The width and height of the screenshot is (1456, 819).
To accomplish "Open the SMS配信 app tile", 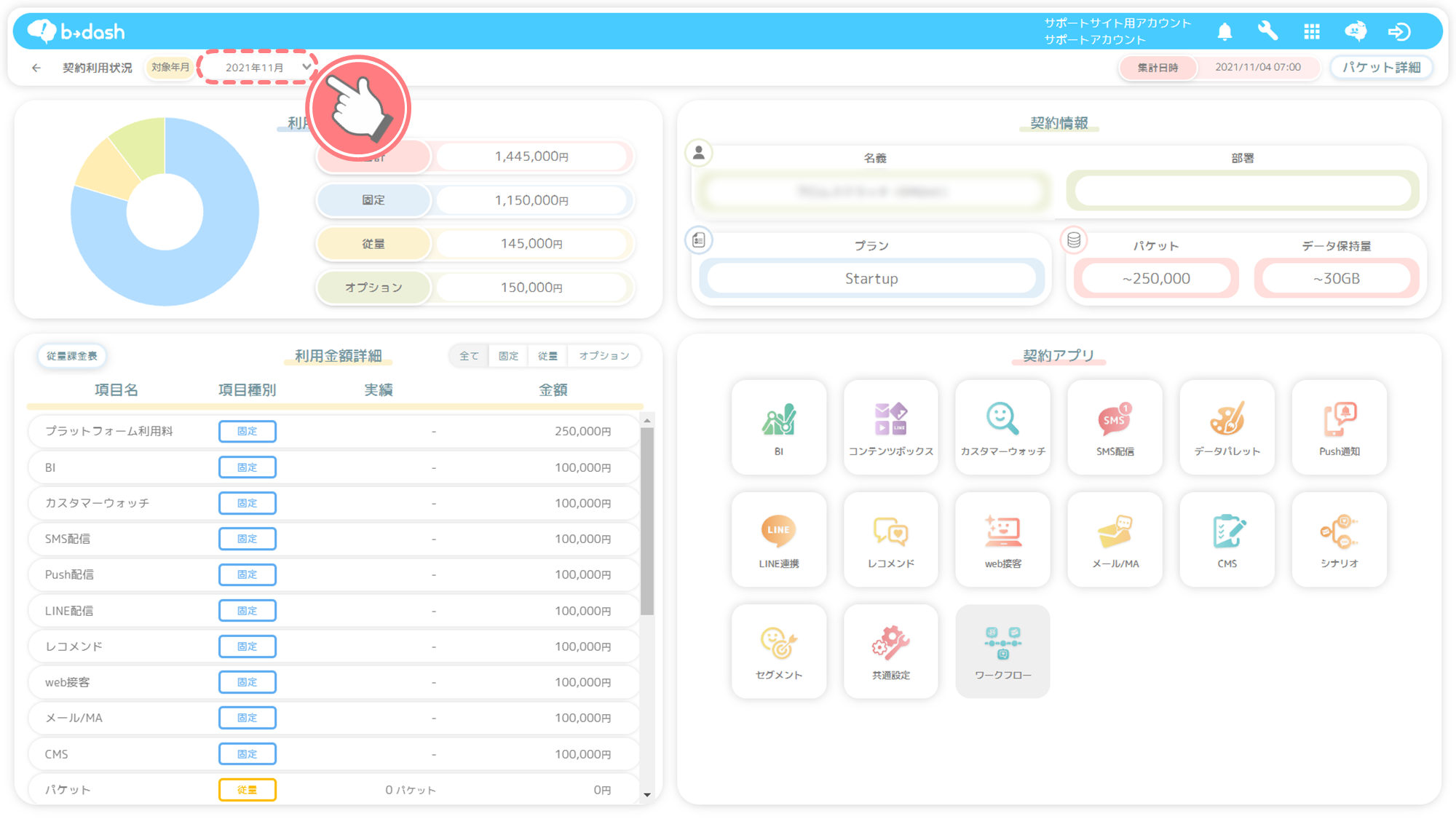I will (1115, 427).
